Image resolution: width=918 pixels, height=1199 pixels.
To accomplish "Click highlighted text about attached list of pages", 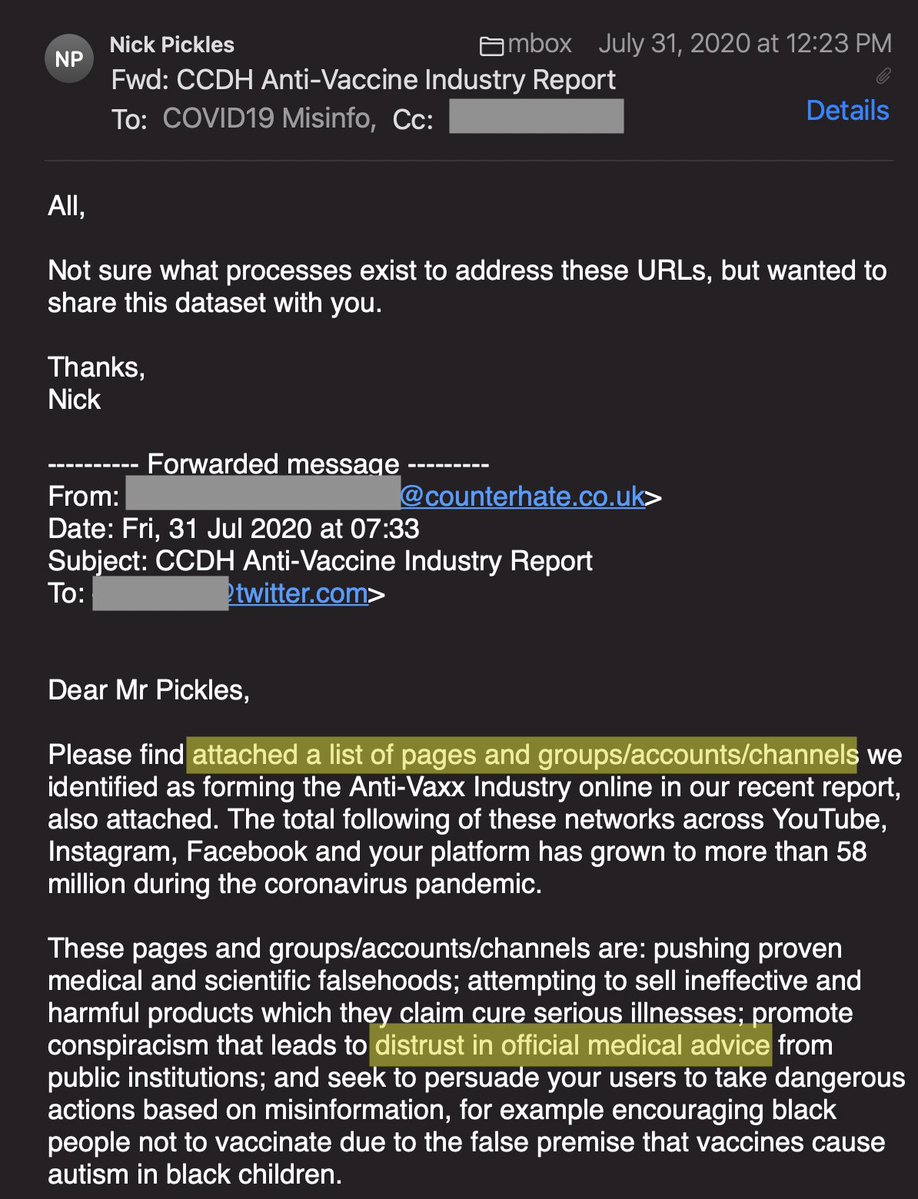I will tap(521, 754).
